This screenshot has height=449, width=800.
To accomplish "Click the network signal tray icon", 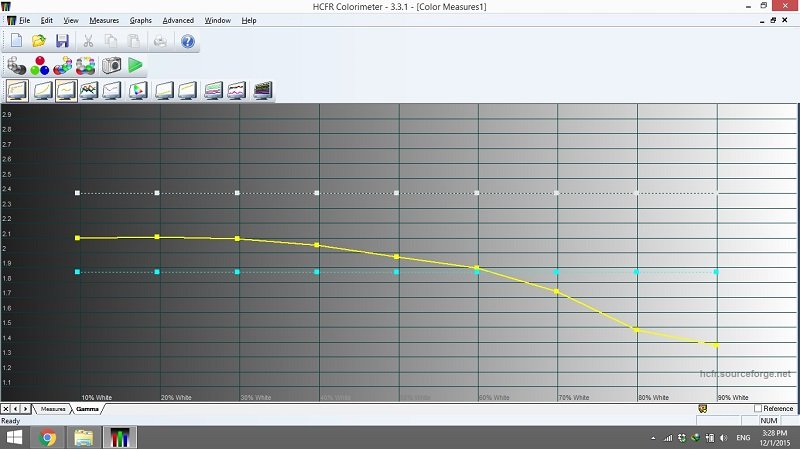I will pos(668,438).
